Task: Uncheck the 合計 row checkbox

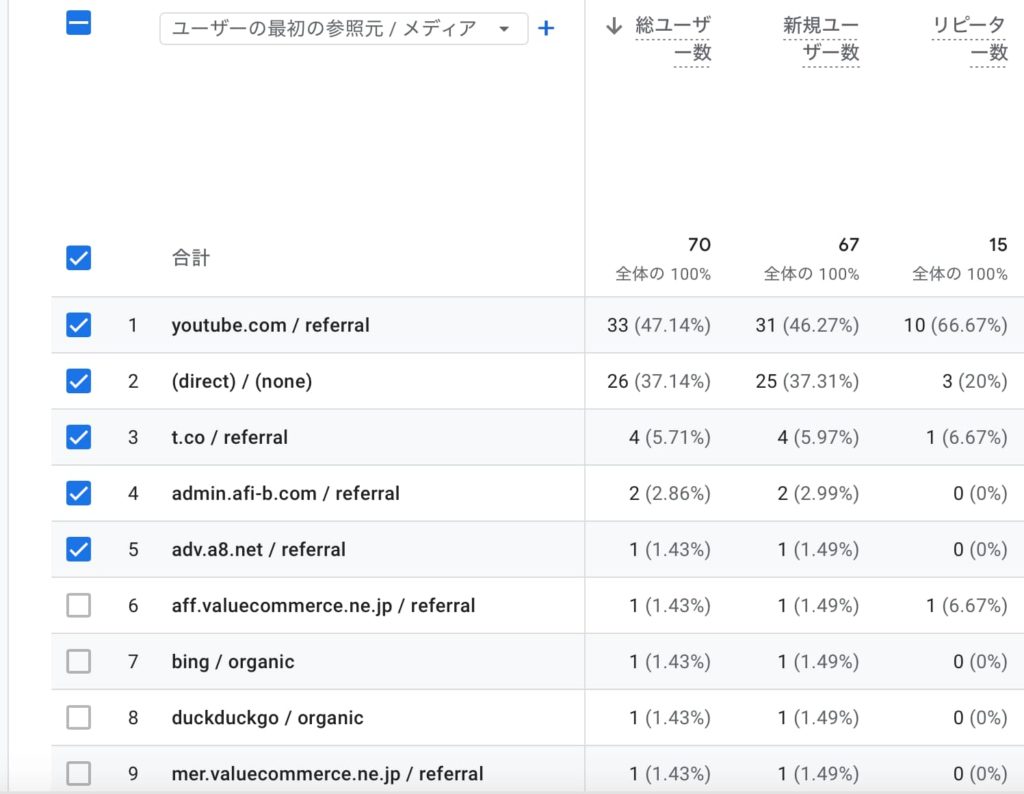Action: [78, 258]
